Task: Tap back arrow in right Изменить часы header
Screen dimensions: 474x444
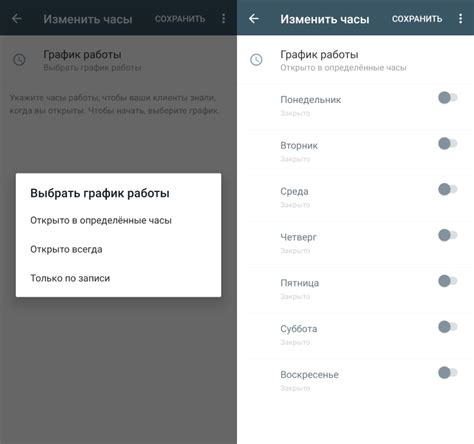Action: tap(254, 18)
